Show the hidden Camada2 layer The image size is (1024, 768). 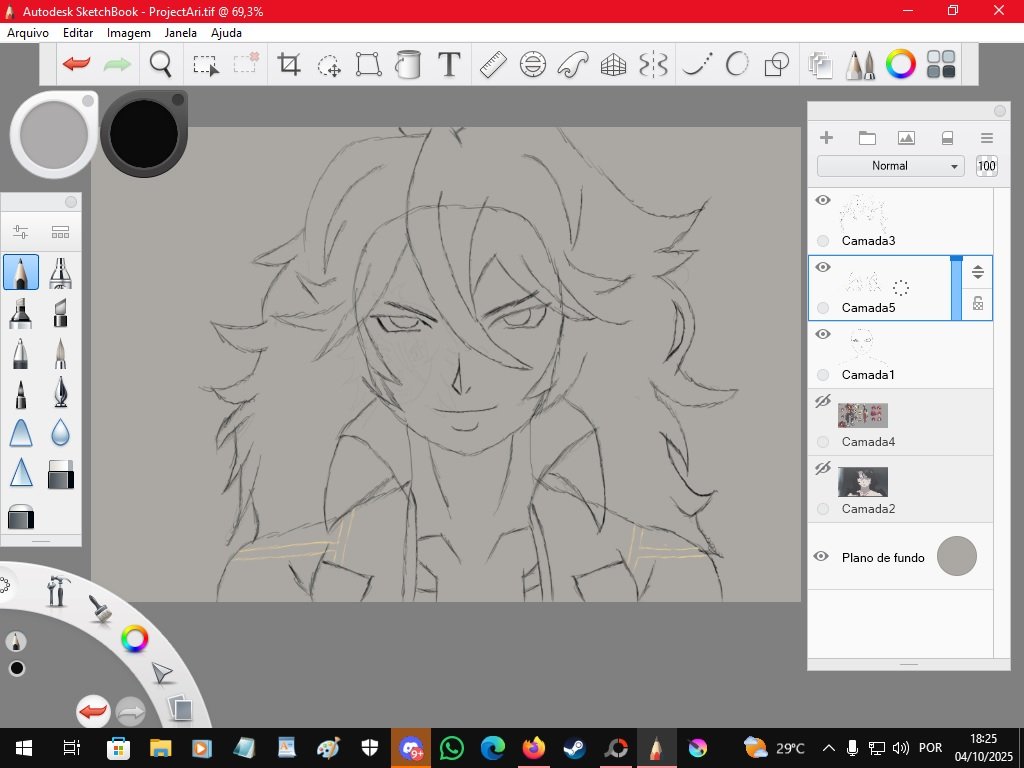pyautogui.click(x=823, y=468)
